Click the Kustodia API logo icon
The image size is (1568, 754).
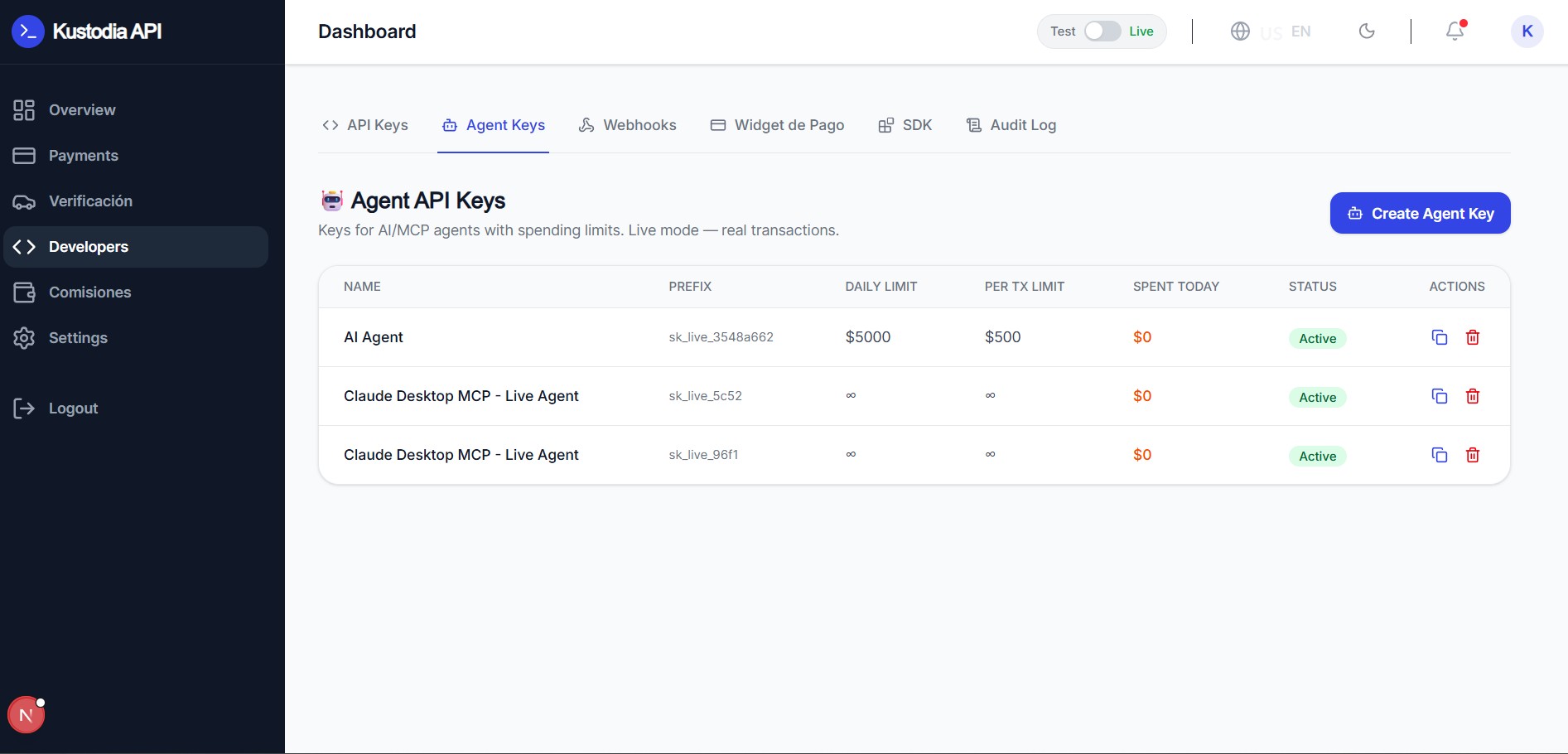click(27, 31)
